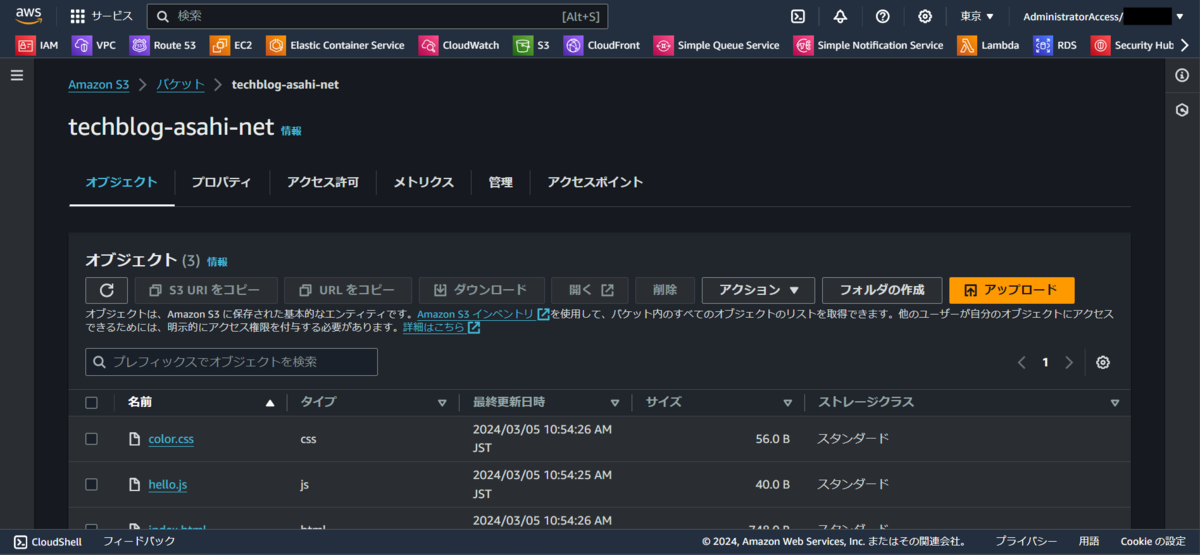Go to next page arrow
Viewport: 1200px width, 555px height.
(1069, 362)
